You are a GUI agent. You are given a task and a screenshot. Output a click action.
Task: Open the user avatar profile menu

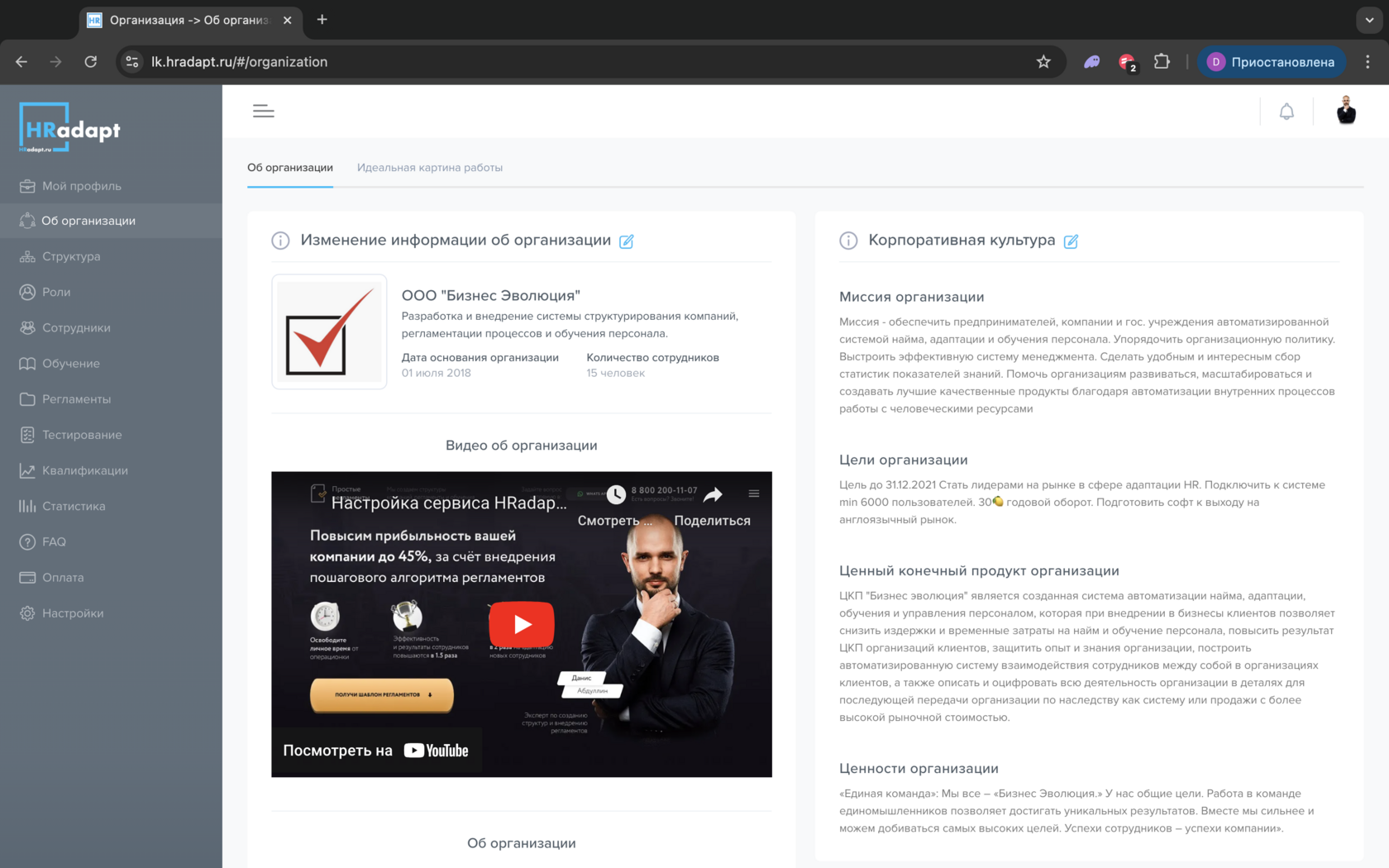coord(1346,111)
